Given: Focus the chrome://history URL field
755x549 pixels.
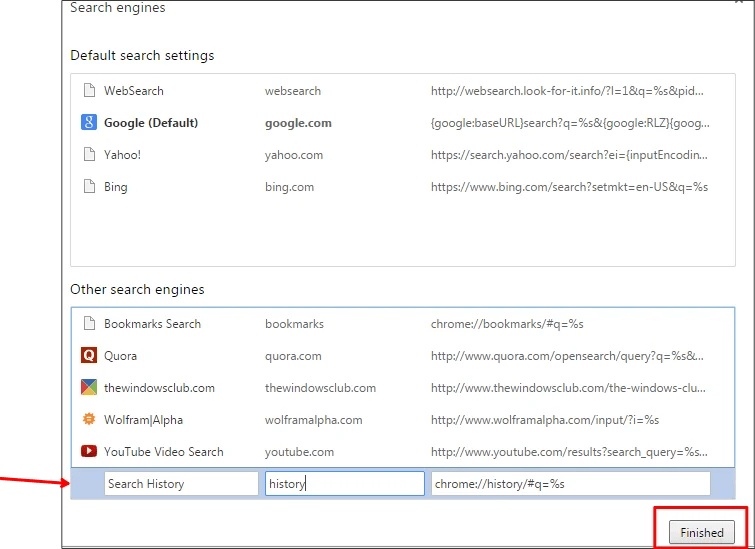Looking at the screenshot, I should coord(571,484).
